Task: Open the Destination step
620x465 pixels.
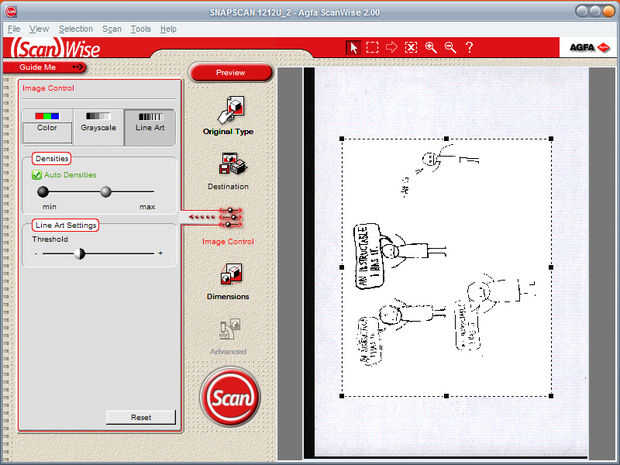Action: point(228,171)
